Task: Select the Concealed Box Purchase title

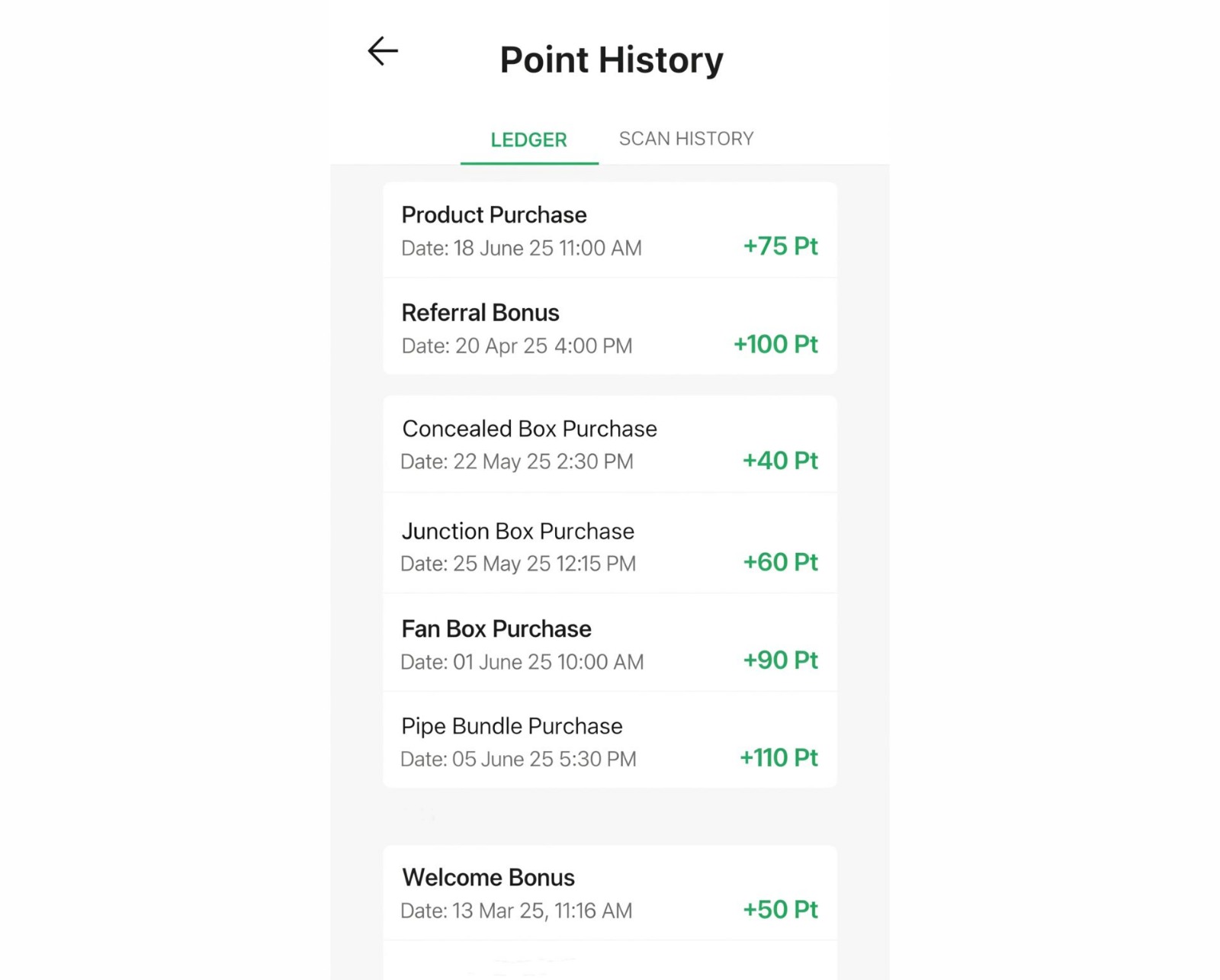Action: [x=529, y=429]
